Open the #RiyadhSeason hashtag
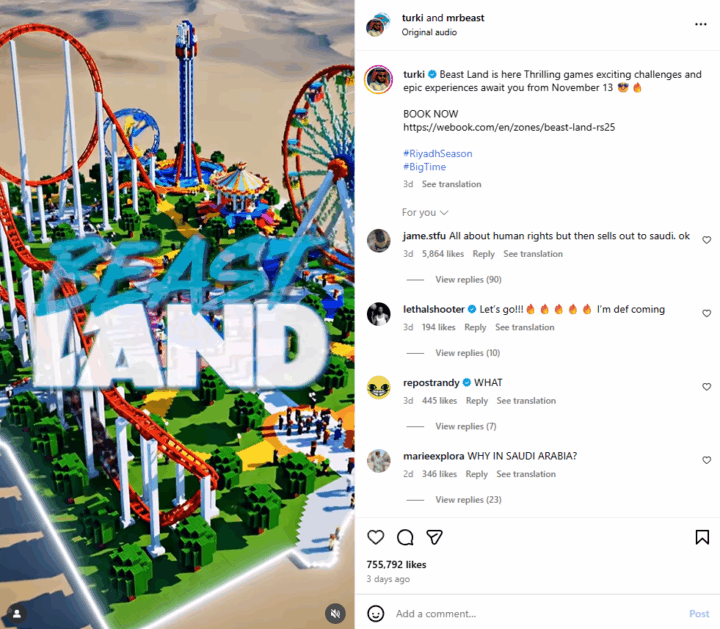The width and height of the screenshot is (720, 629). [x=438, y=154]
